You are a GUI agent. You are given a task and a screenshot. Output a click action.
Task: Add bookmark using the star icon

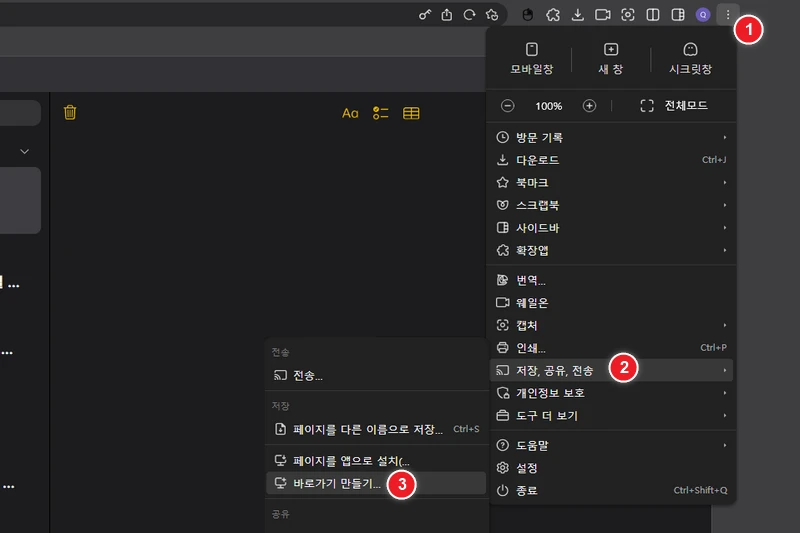492,15
